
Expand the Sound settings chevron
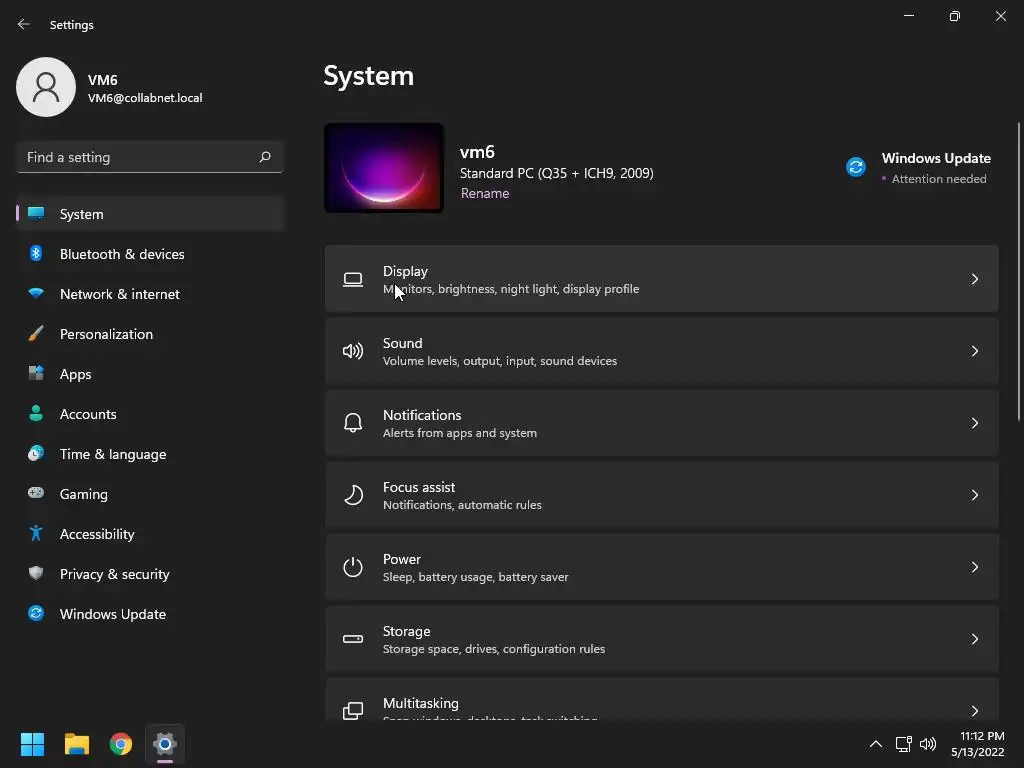[974, 351]
